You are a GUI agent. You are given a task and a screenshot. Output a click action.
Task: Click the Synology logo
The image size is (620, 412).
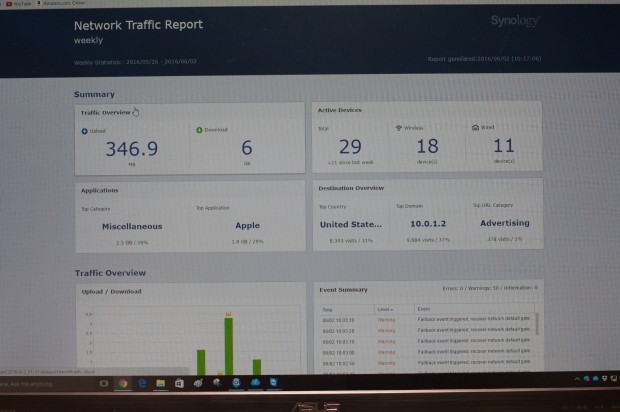(x=517, y=20)
